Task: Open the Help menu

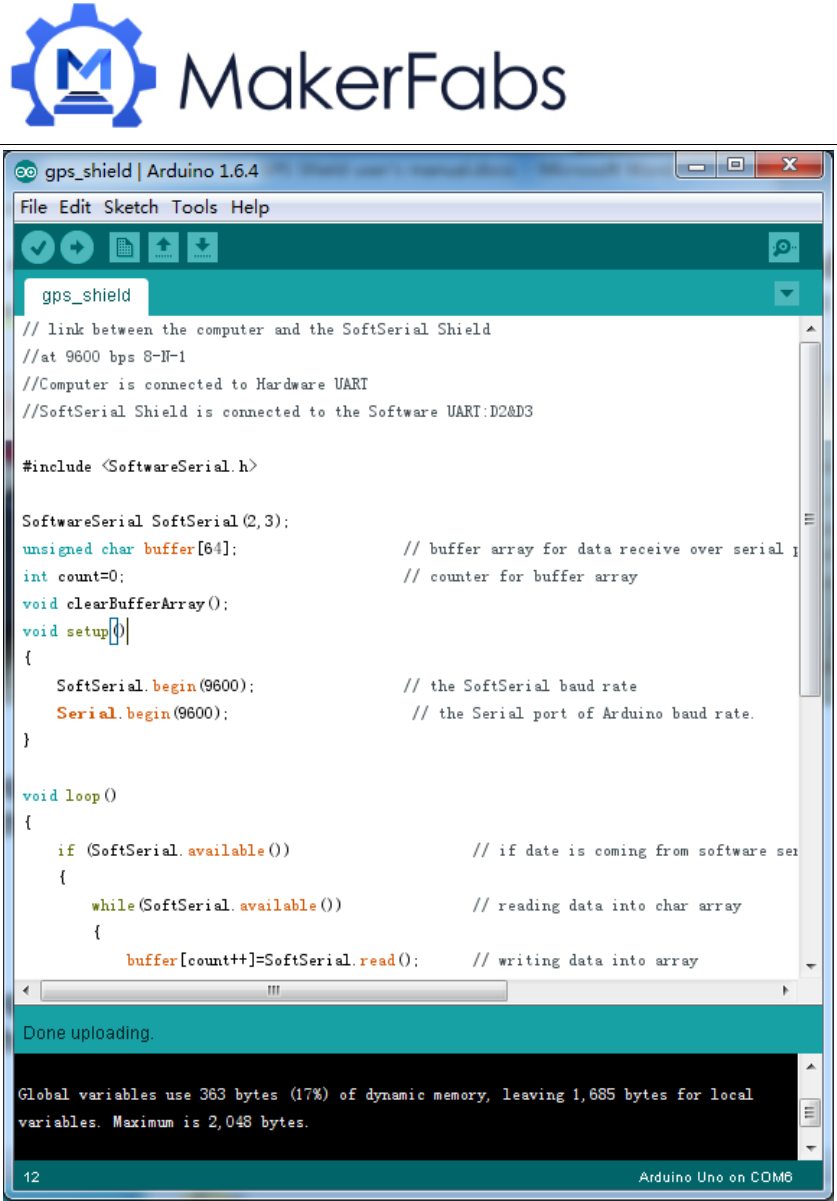Action: [250, 207]
